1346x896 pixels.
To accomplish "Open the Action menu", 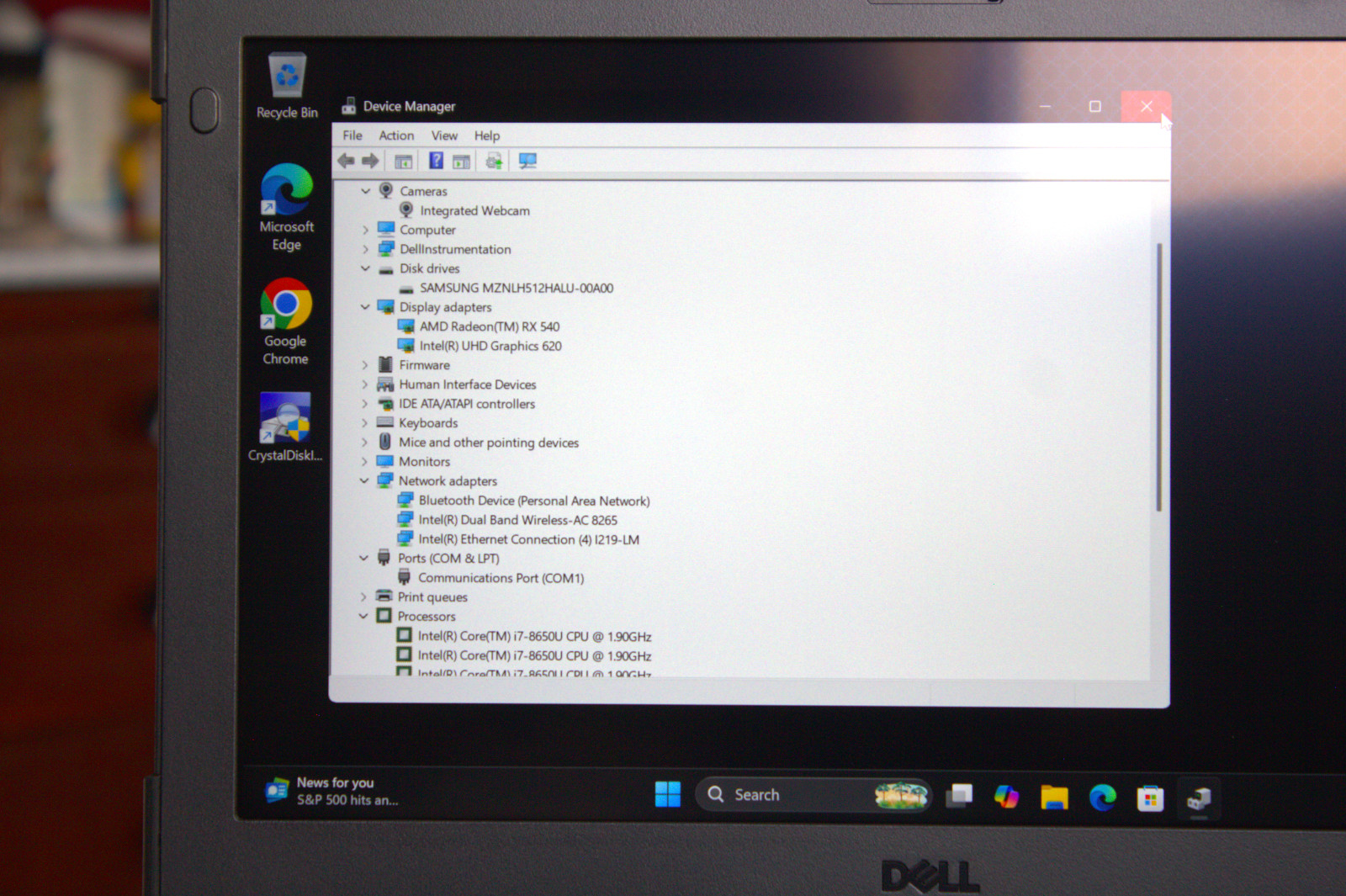I will click(x=396, y=135).
